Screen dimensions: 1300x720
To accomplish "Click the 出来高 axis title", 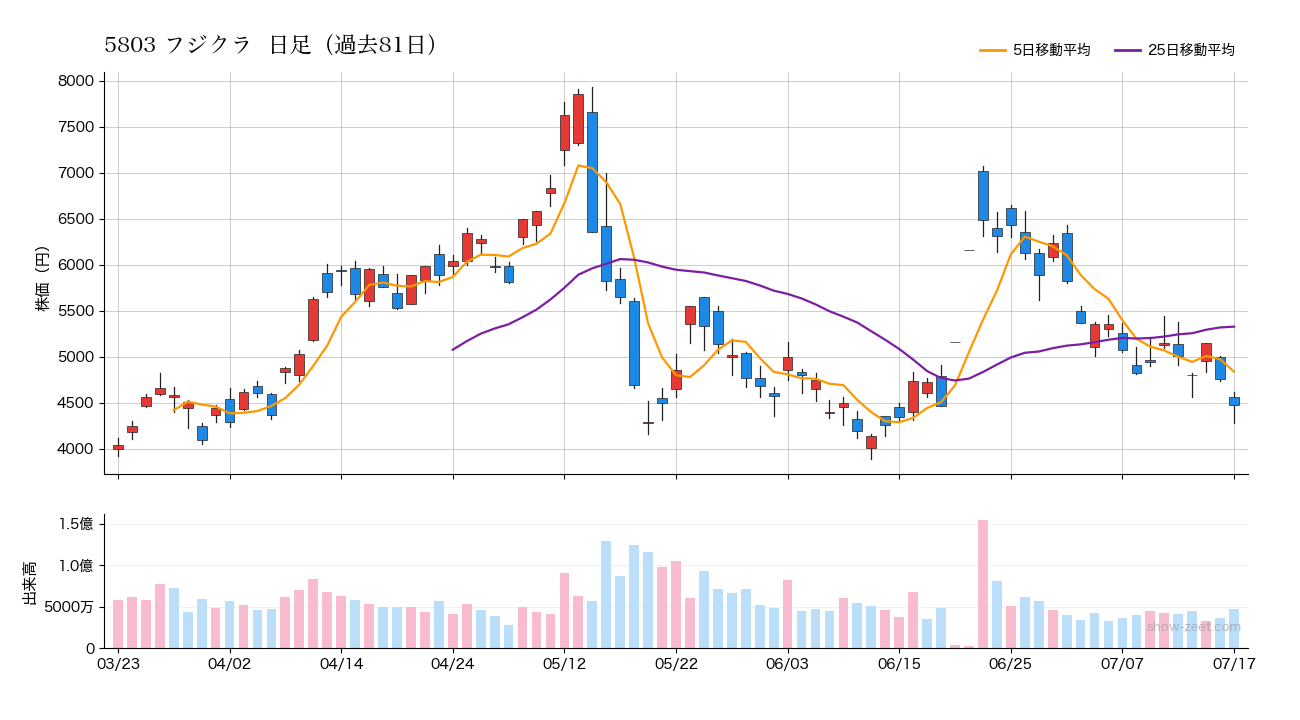I will (x=29, y=582).
